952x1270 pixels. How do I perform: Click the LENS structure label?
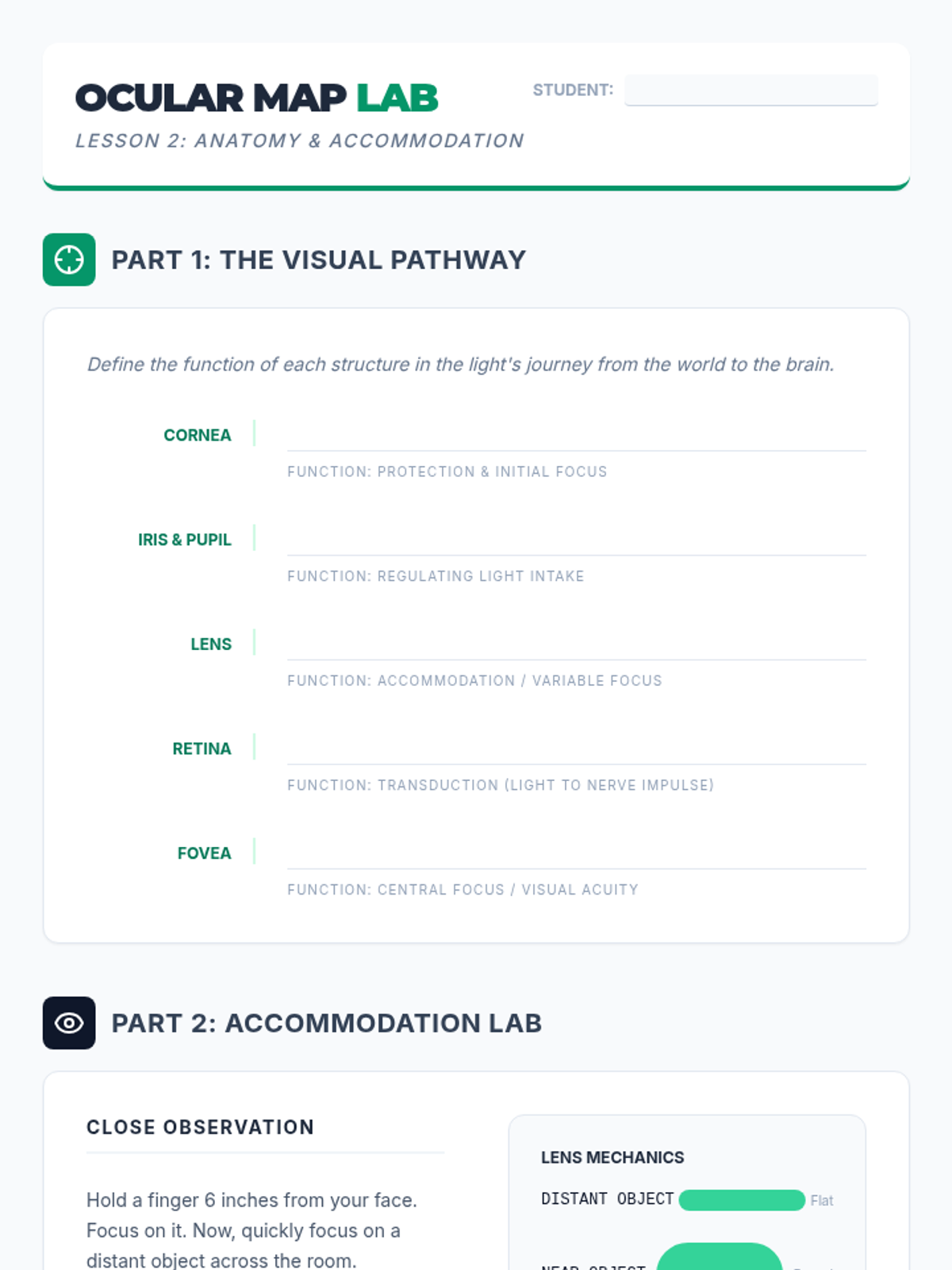click(210, 645)
